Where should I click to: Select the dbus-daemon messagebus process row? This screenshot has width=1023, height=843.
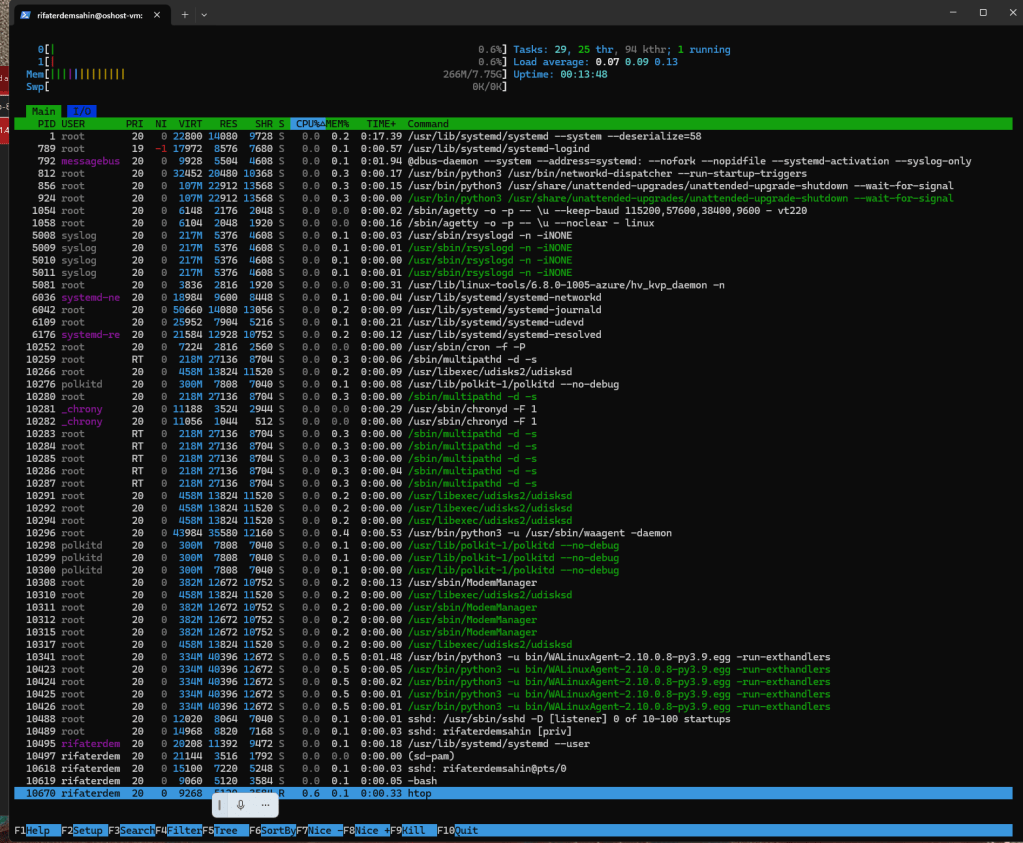click(513, 161)
